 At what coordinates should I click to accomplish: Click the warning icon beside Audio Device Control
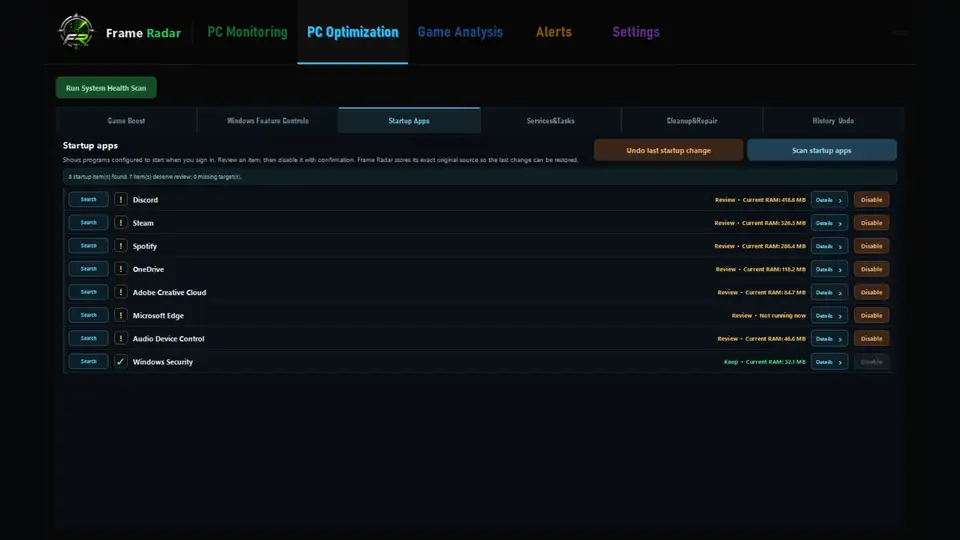(121, 339)
